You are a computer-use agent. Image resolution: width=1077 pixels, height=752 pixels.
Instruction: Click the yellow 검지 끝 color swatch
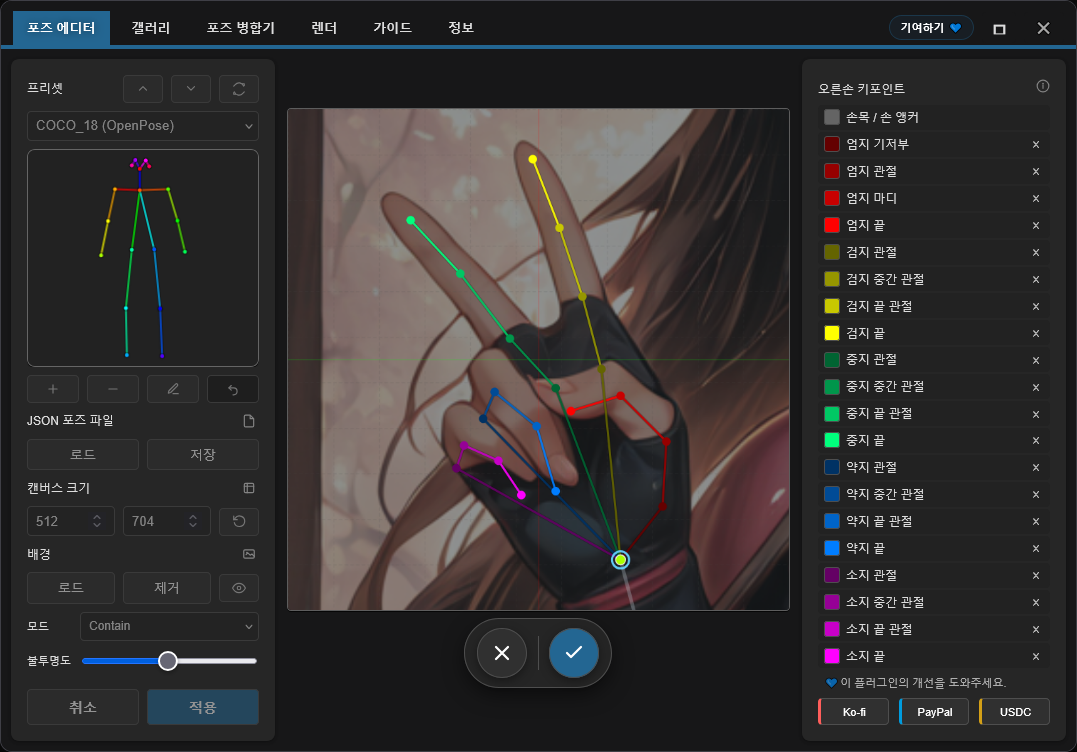tap(832, 333)
